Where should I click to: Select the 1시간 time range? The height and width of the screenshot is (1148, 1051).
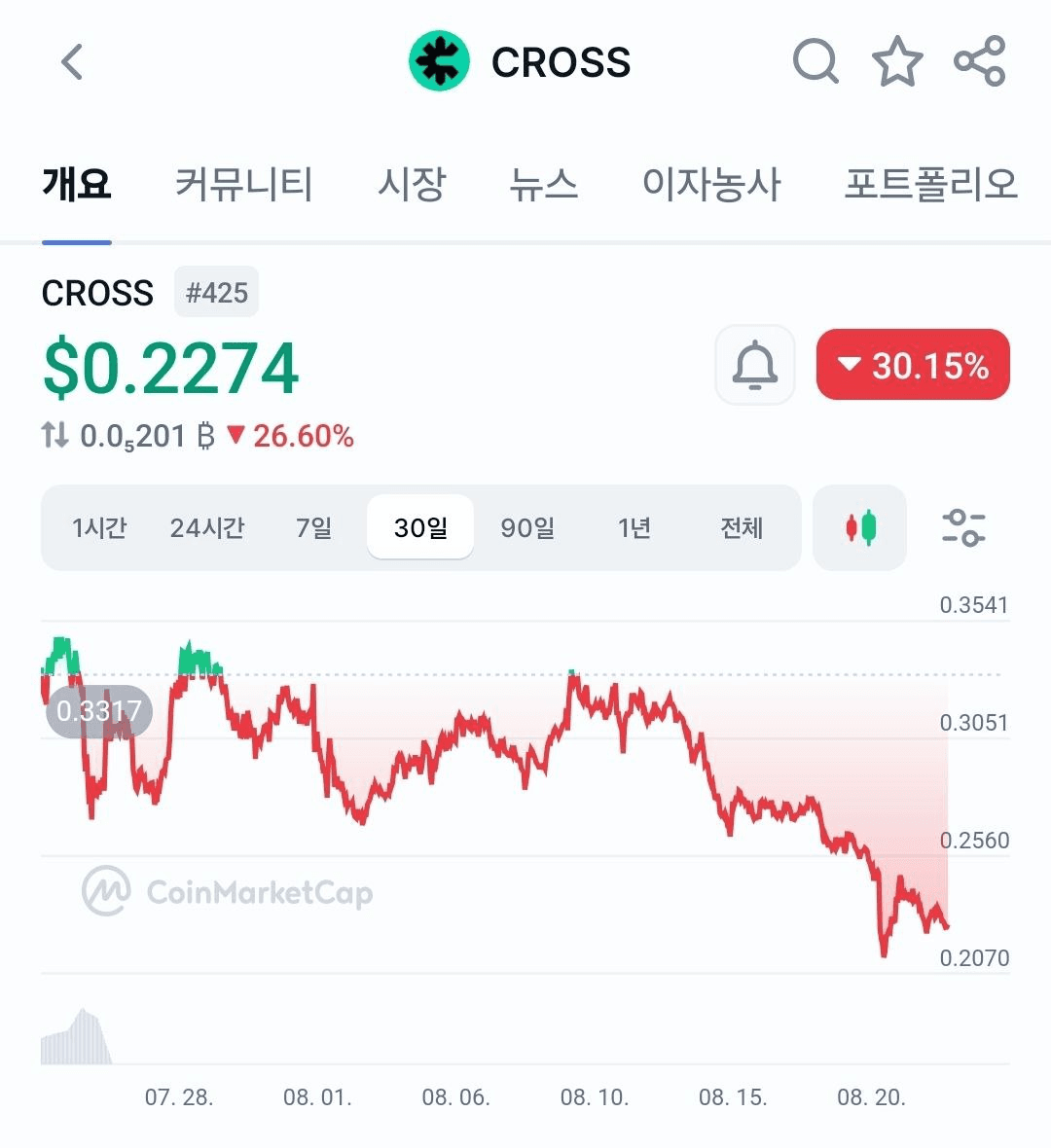coord(99,528)
